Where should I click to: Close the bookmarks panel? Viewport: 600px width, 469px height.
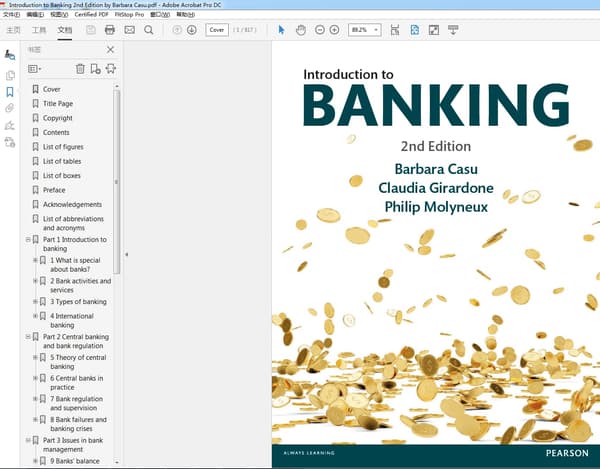(110, 49)
